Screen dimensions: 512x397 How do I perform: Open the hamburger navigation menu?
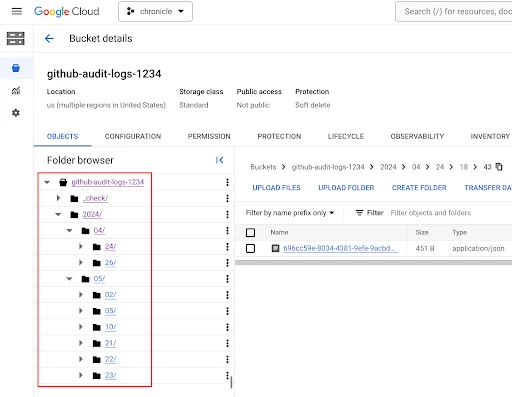click(x=16, y=11)
